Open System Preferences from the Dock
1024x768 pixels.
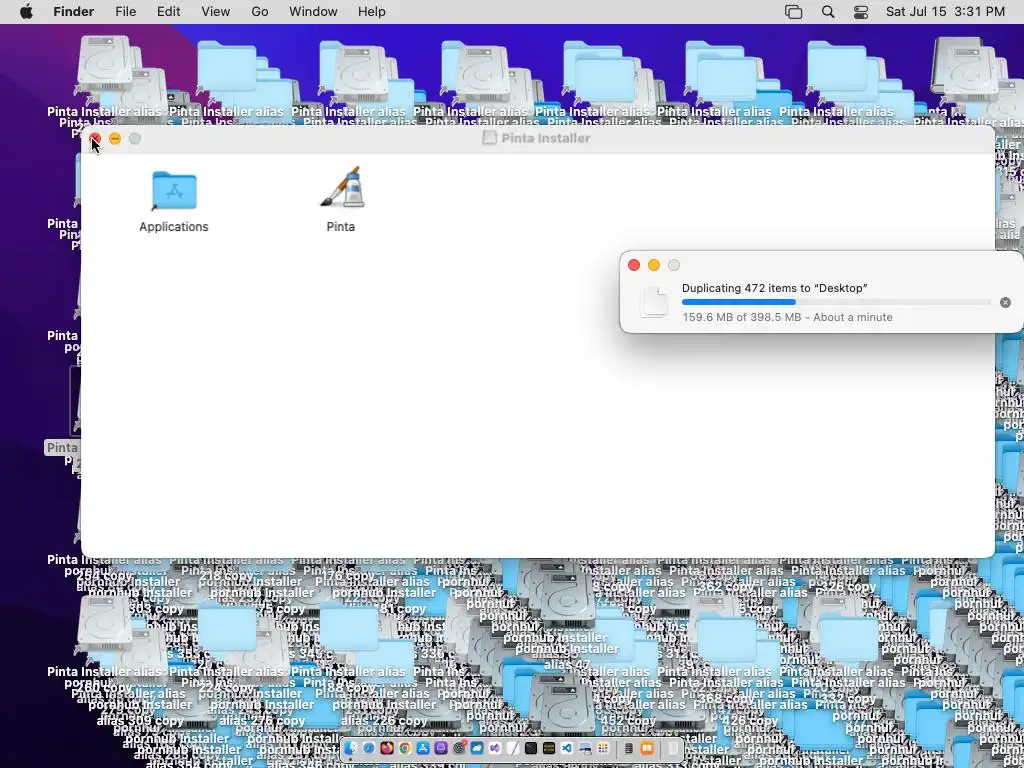tap(460, 748)
